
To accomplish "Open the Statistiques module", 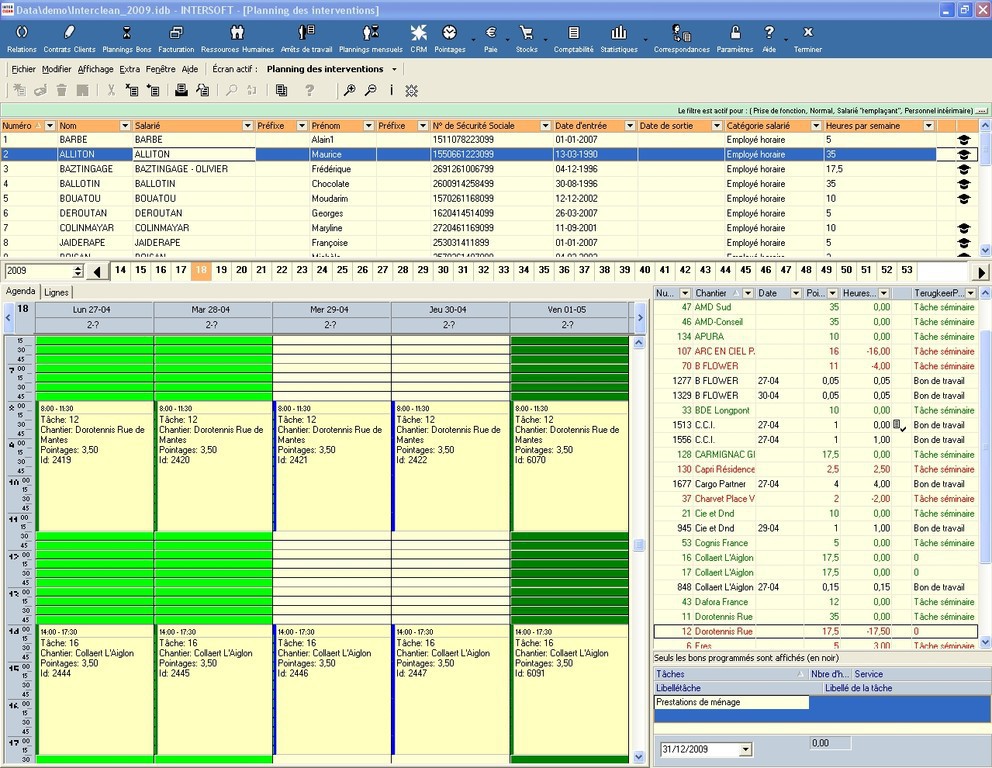I will click(619, 38).
